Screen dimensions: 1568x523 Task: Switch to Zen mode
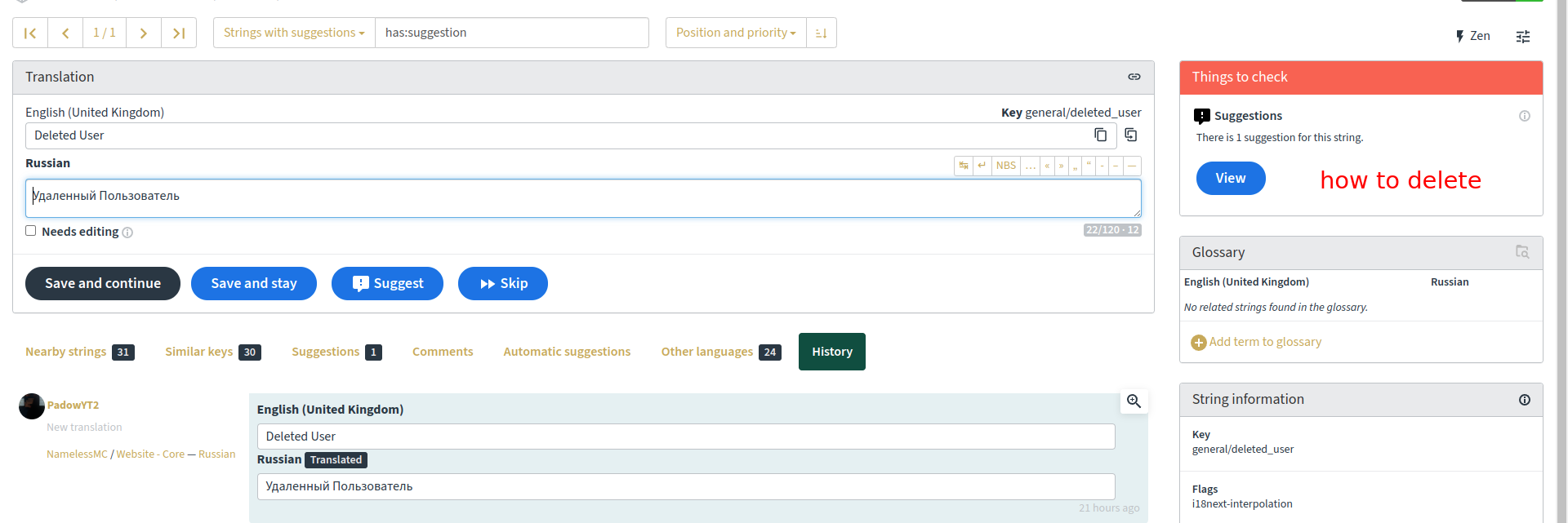click(1472, 36)
